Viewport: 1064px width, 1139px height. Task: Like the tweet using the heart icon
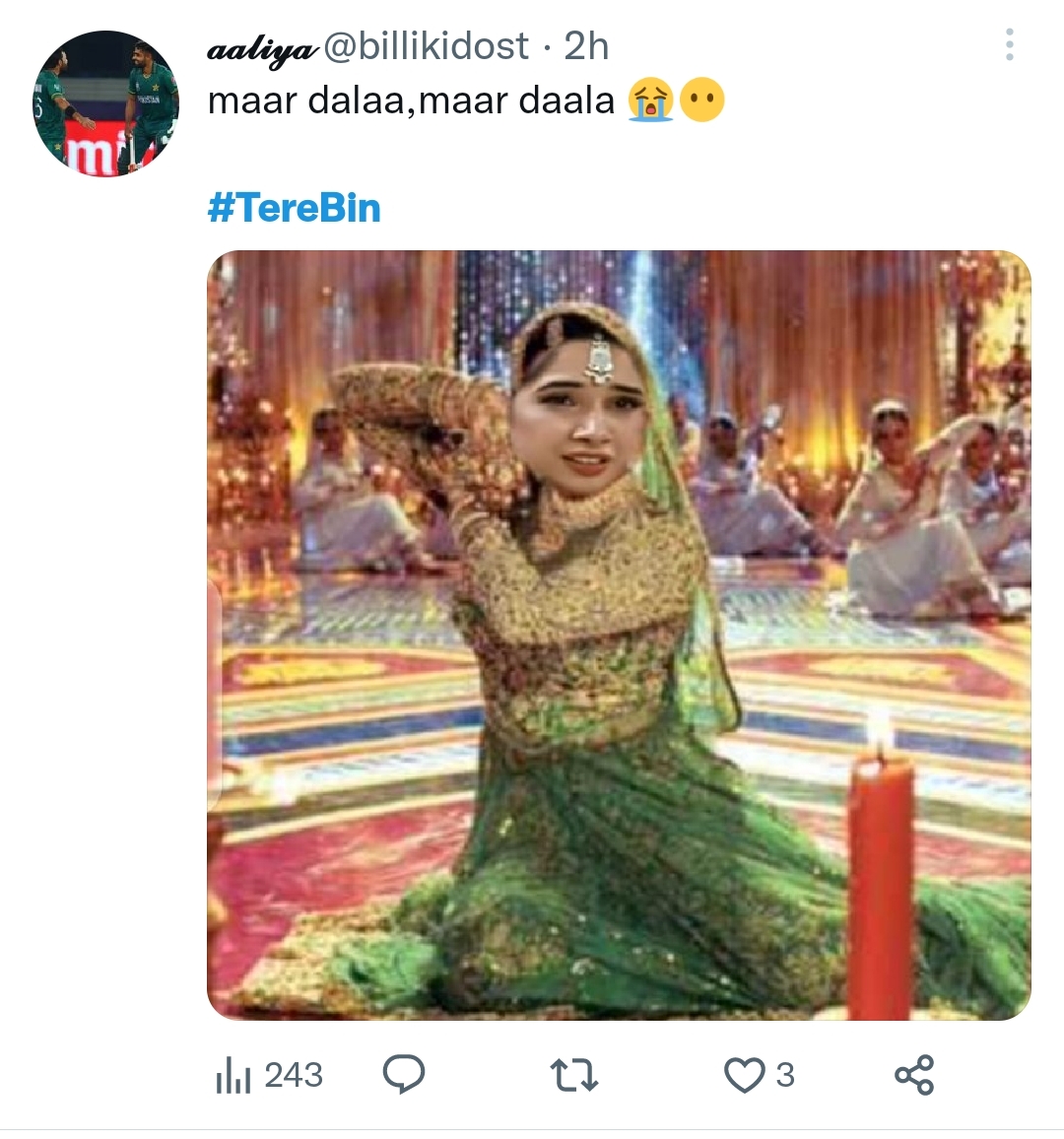point(743,1077)
